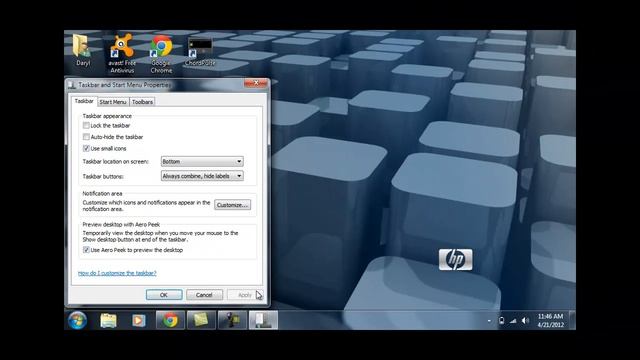Open Windows Explorer from the taskbar
Image resolution: width=640 pixels, height=360 pixels.
click(x=108, y=320)
